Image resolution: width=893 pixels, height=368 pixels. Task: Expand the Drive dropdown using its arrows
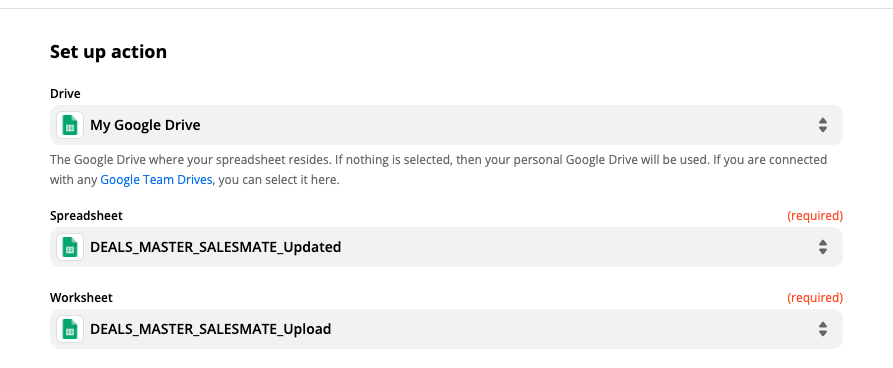coord(822,125)
